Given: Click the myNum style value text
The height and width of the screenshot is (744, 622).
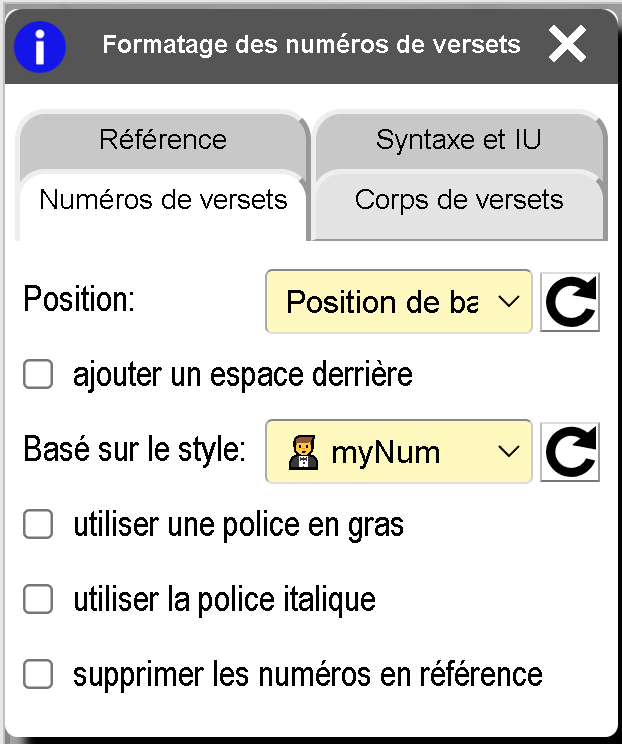Looking at the screenshot, I should click(x=386, y=452).
